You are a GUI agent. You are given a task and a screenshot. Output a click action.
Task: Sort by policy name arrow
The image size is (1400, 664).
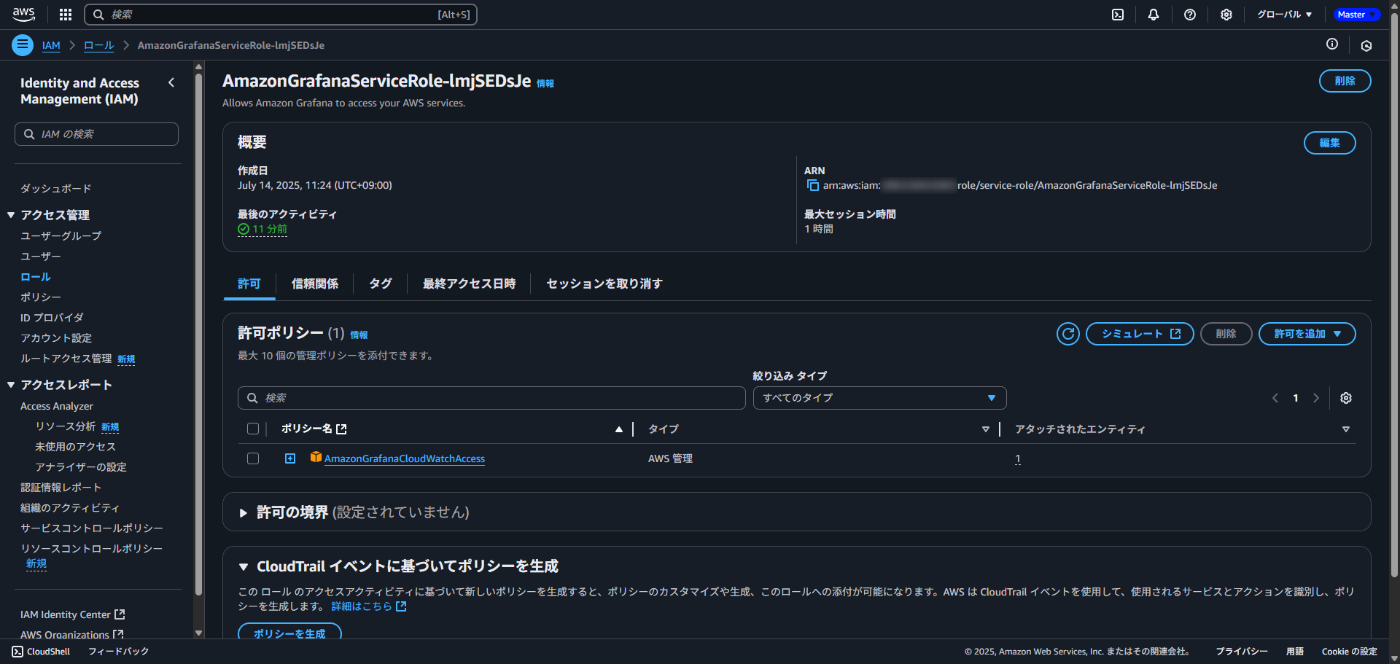point(619,429)
